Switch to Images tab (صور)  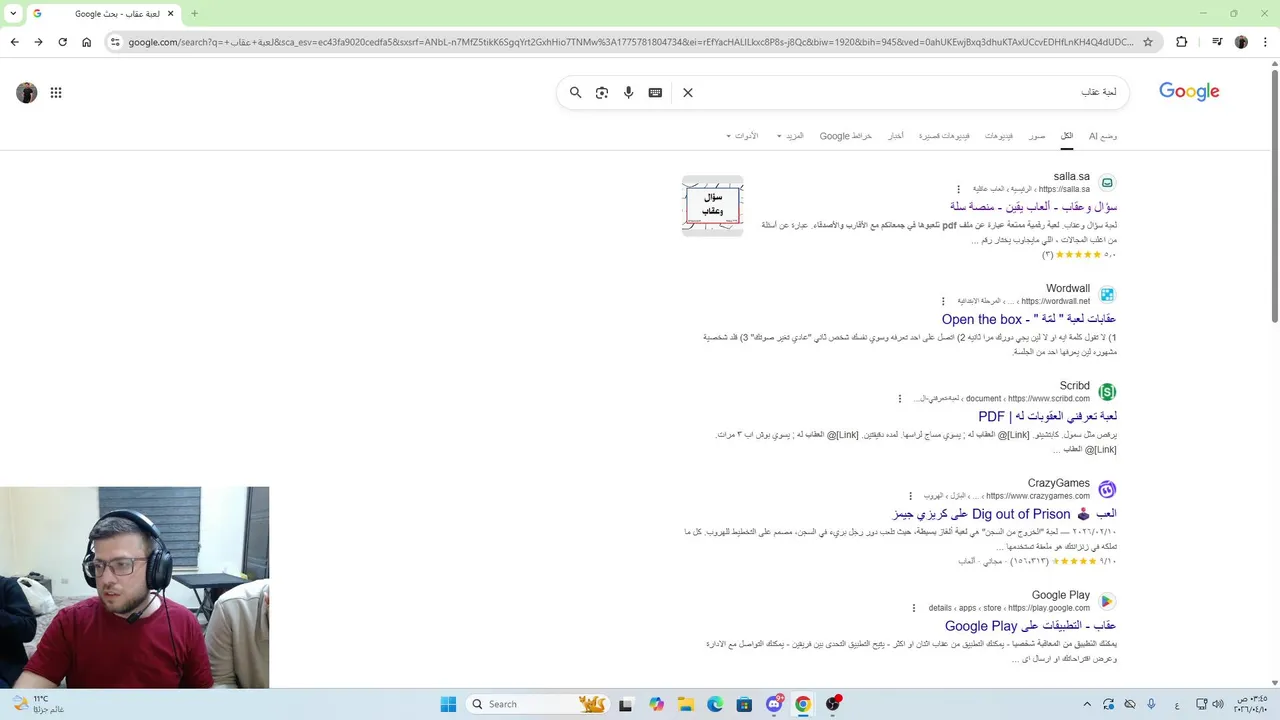(1037, 135)
